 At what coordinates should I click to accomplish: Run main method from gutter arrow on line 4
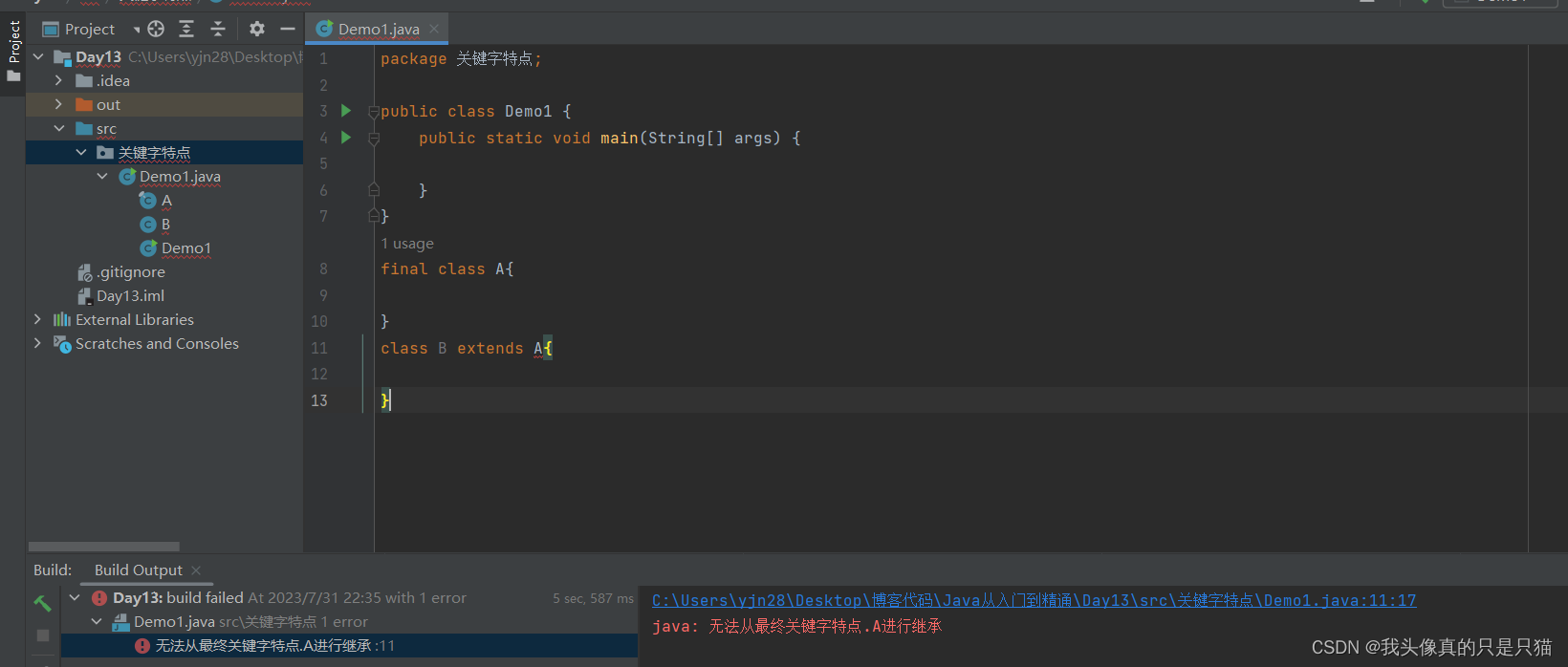[x=346, y=138]
